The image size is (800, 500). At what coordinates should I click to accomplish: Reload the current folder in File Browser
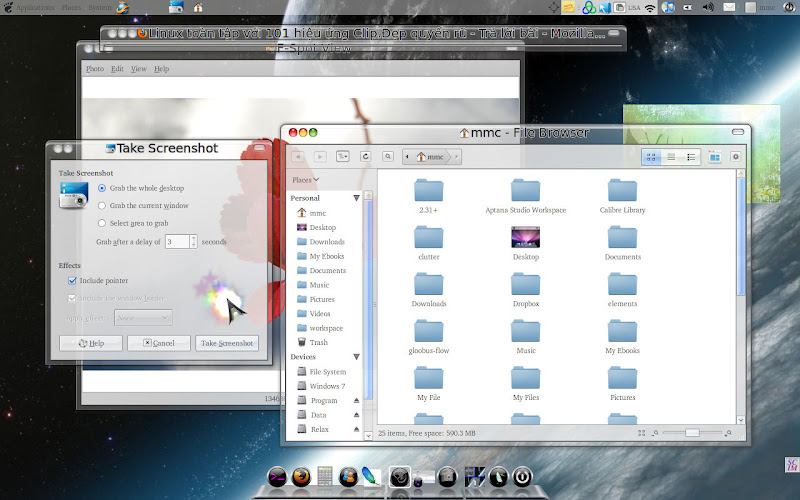coord(365,157)
